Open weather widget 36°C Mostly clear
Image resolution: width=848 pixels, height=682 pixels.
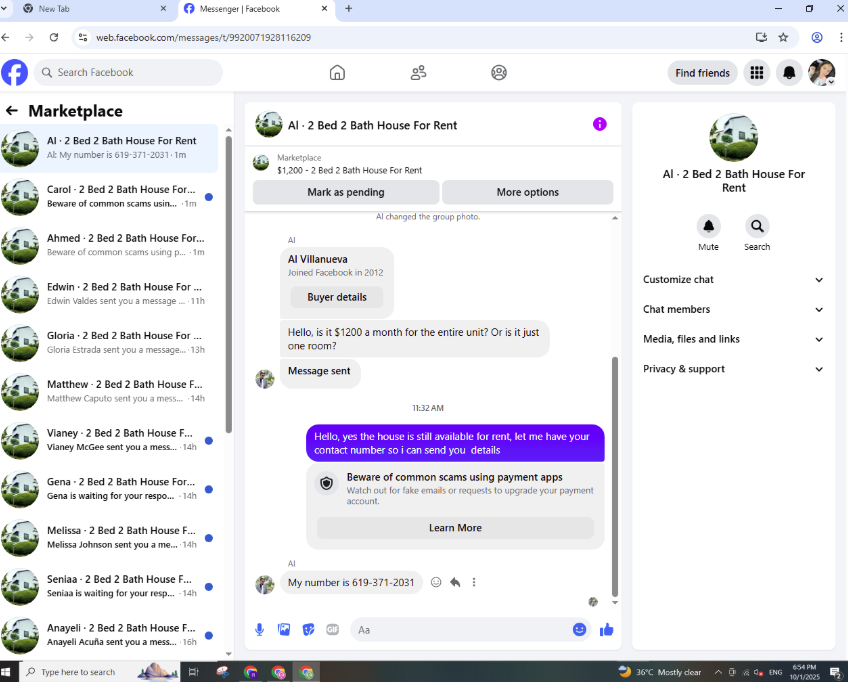click(660, 672)
